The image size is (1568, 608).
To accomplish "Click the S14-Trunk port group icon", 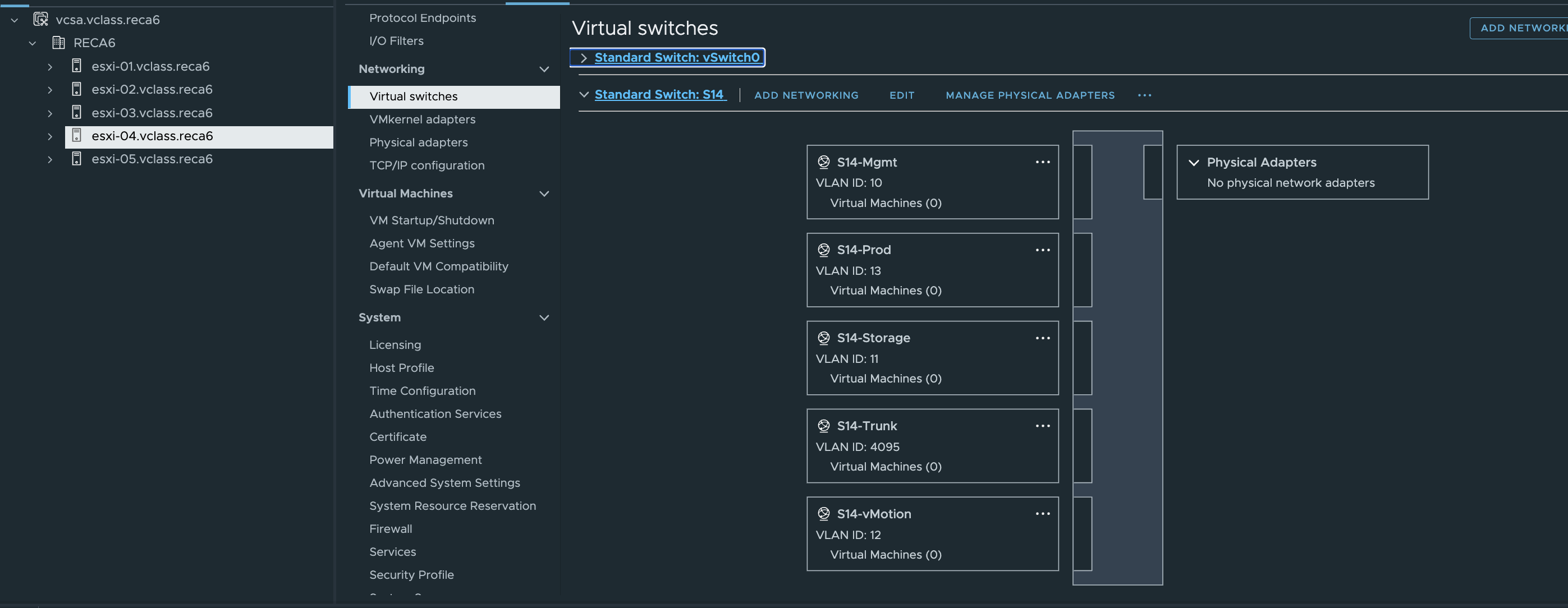I will pyautogui.click(x=824, y=425).
